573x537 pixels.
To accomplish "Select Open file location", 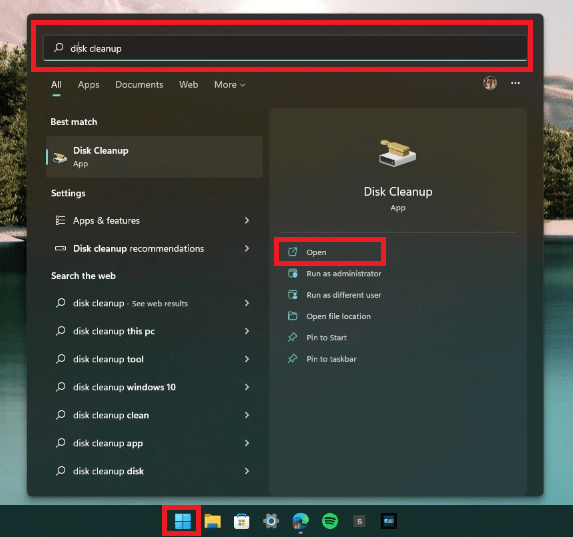I will point(338,316).
